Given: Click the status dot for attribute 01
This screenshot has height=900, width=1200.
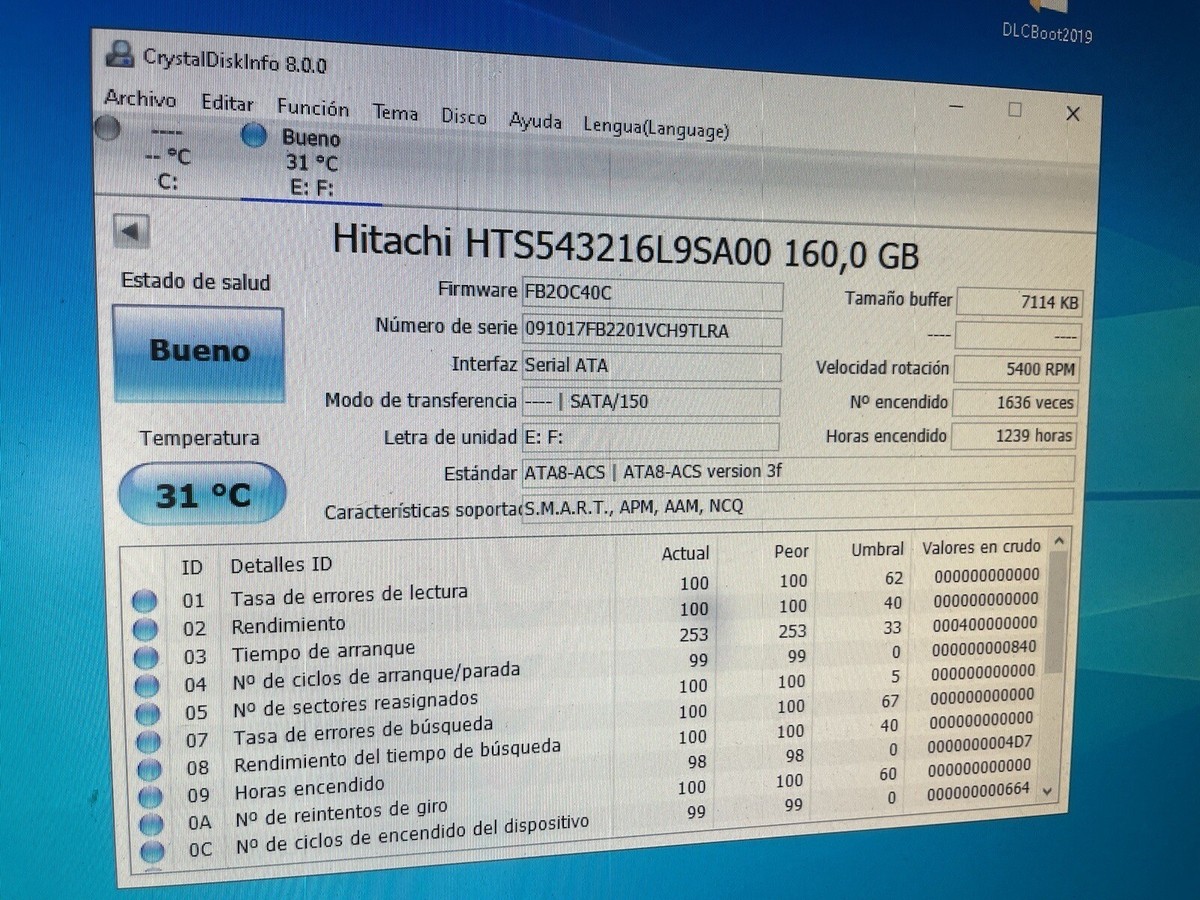Looking at the screenshot, I should pyautogui.click(x=145, y=601).
